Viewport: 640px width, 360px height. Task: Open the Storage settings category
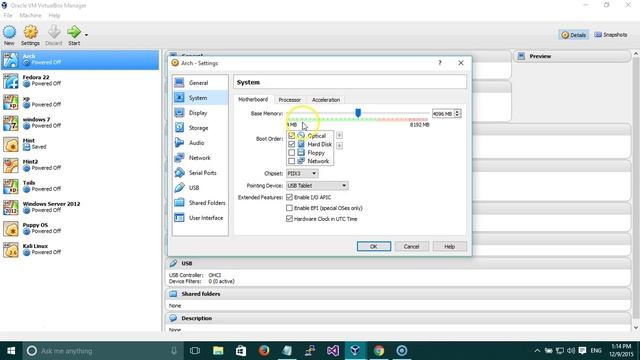(200, 128)
